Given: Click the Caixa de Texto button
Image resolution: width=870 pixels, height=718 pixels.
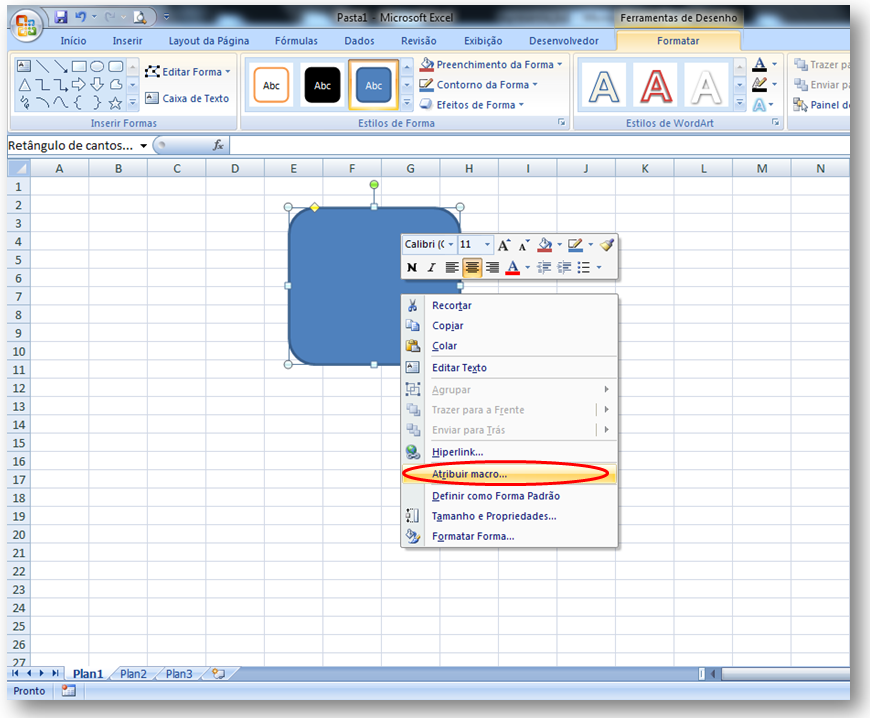Looking at the screenshot, I should point(187,99).
